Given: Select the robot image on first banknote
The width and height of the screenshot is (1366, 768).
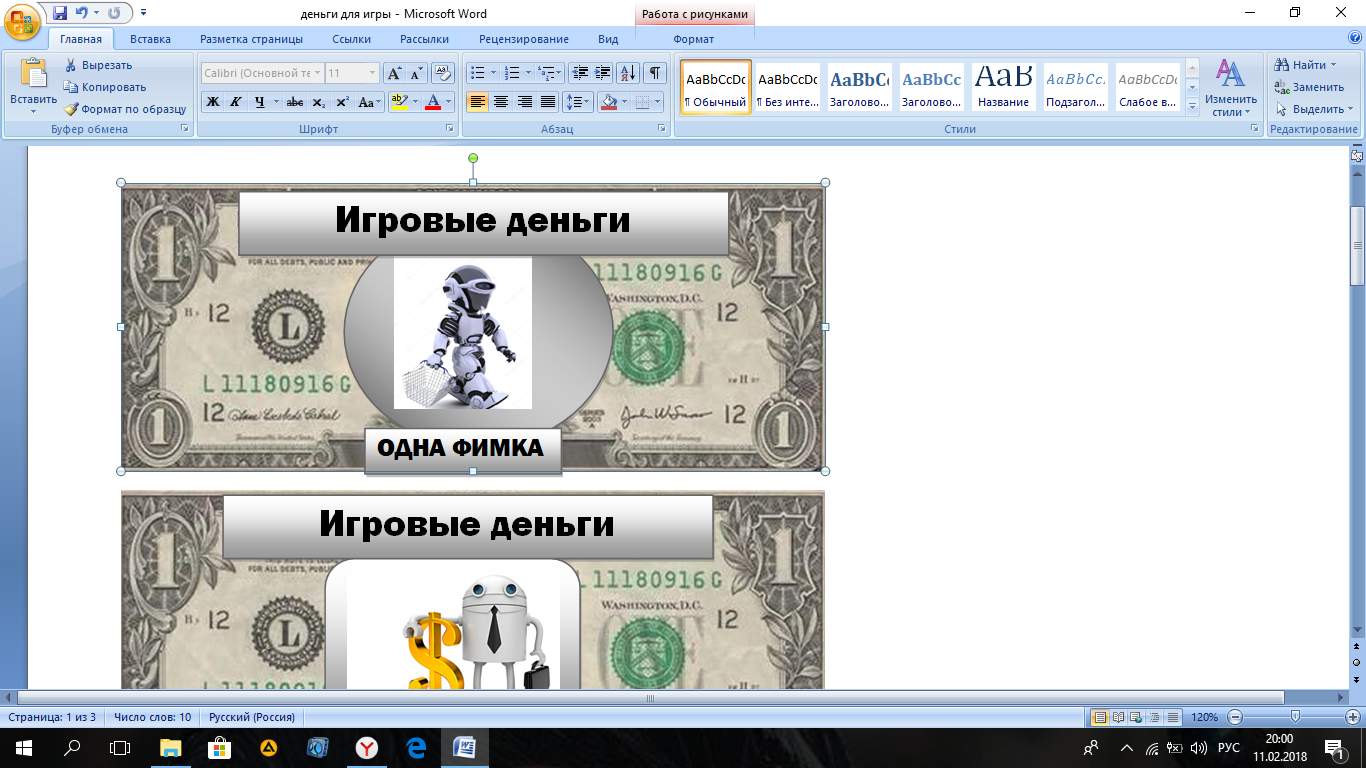Looking at the screenshot, I should [x=463, y=333].
